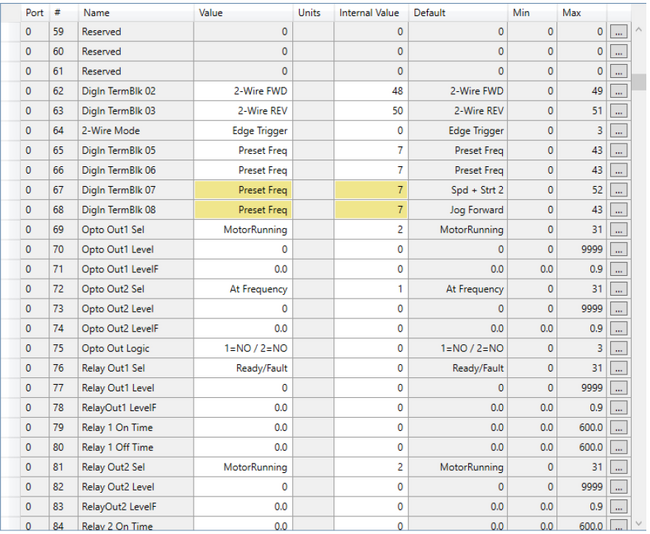Select highlighted Value cell of DigIn TermBlk 08
Screen dimensions: 650x534
coord(243,210)
